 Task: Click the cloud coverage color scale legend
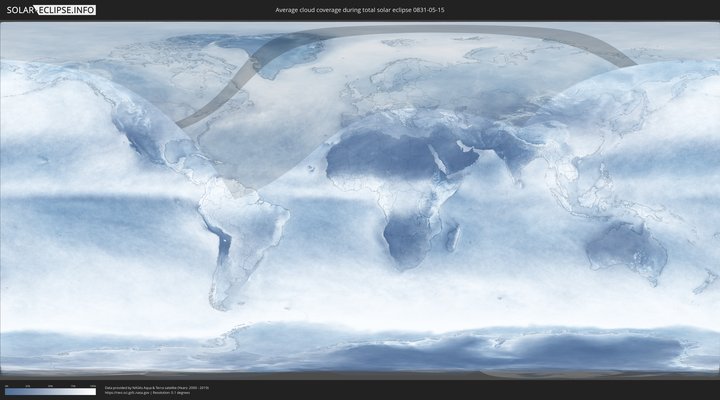point(51,391)
